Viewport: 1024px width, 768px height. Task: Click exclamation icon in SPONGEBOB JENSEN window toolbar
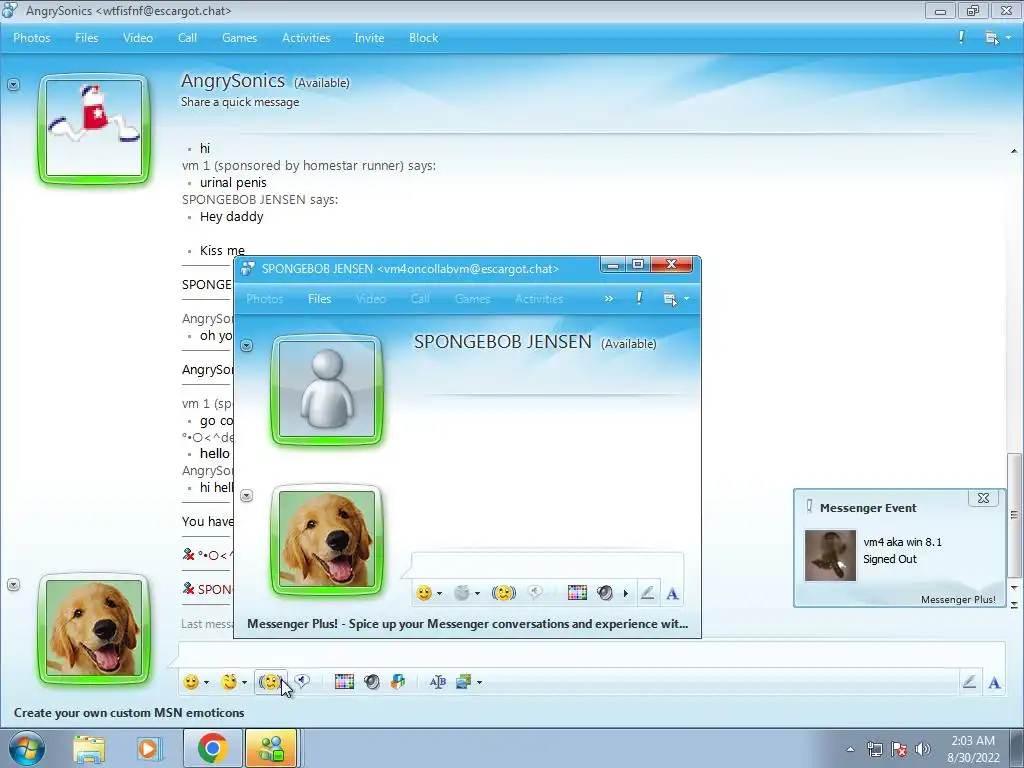pyautogui.click(x=639, y=298)
